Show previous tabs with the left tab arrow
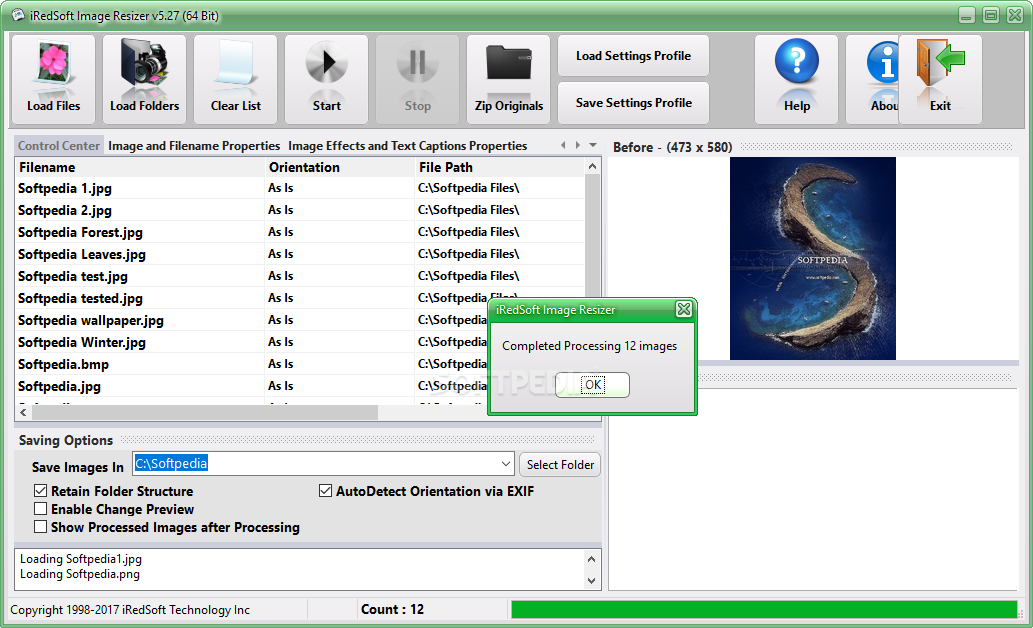1033x628 pixels. 563,145
